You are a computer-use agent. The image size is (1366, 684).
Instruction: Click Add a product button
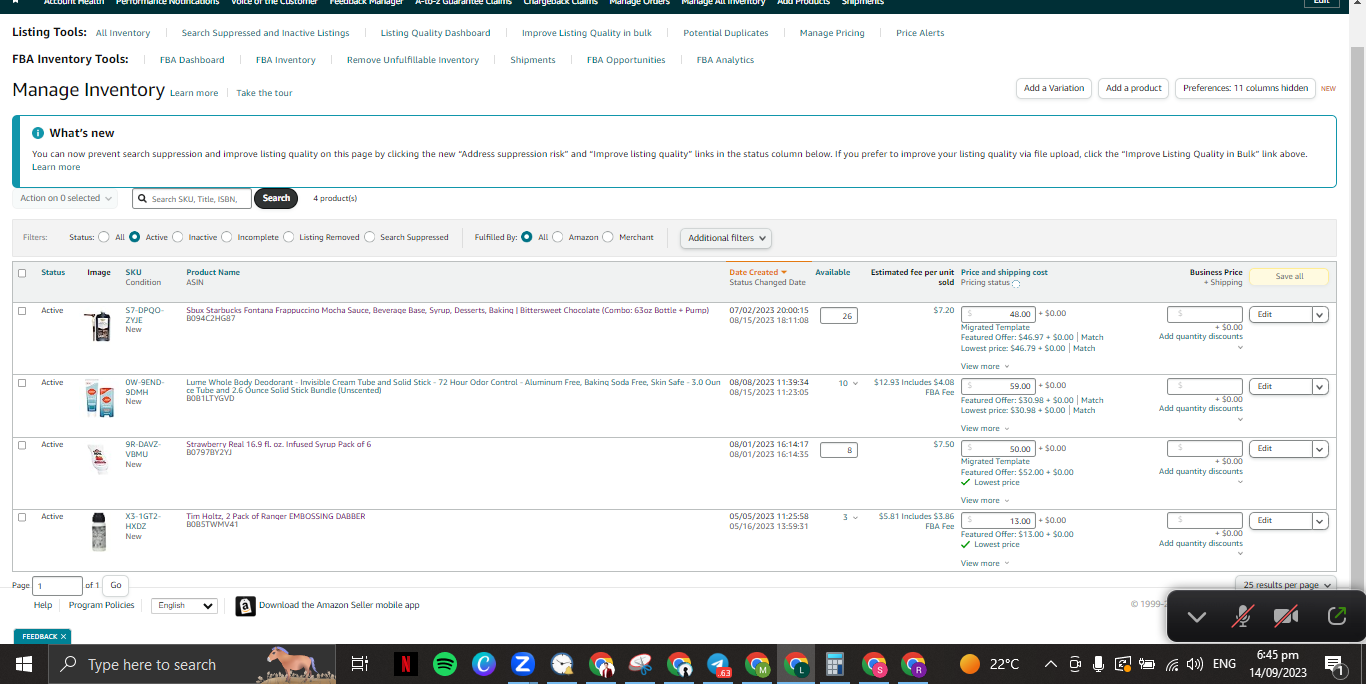[1134, 88]
